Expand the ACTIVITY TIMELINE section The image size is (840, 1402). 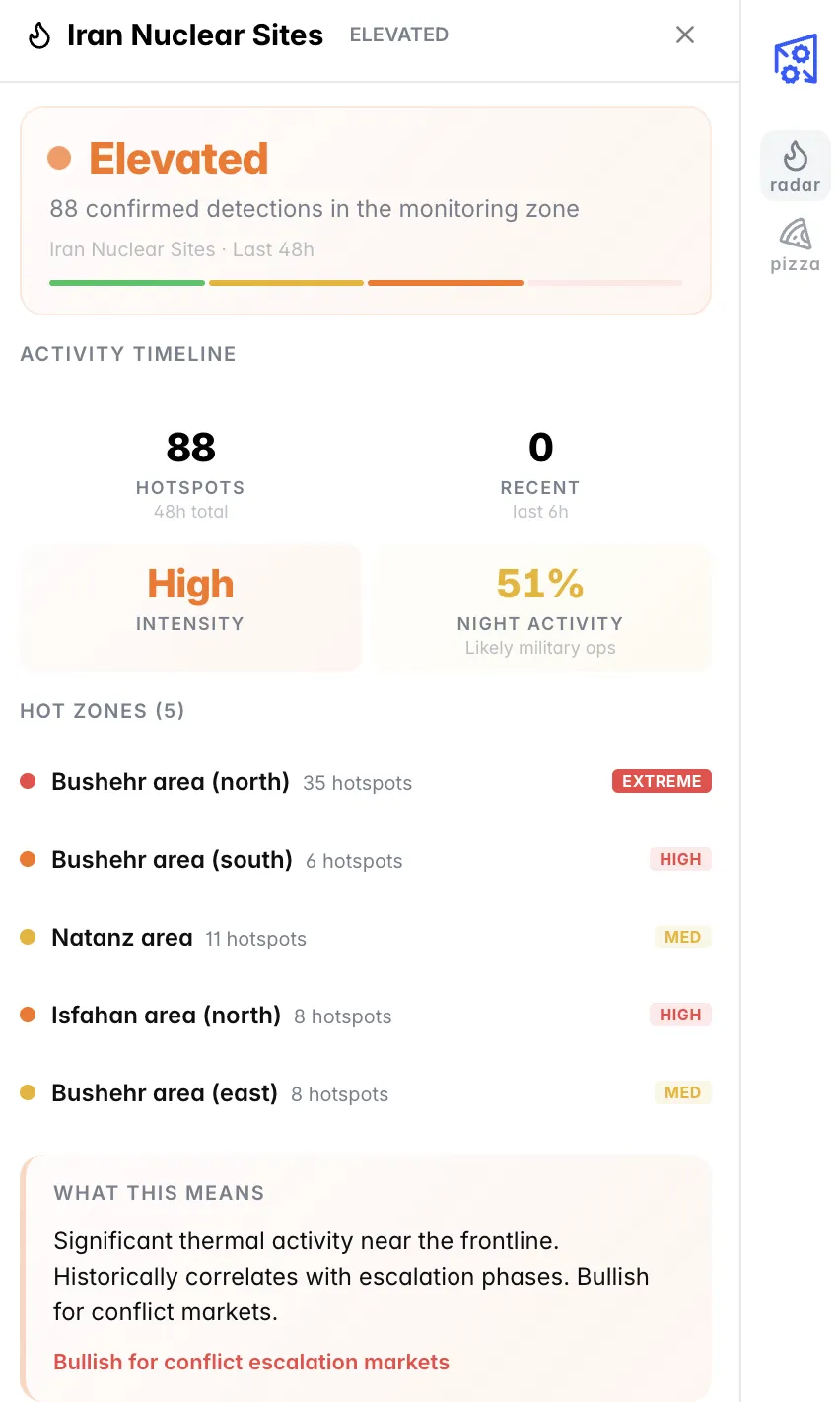[x=127, y=353]
